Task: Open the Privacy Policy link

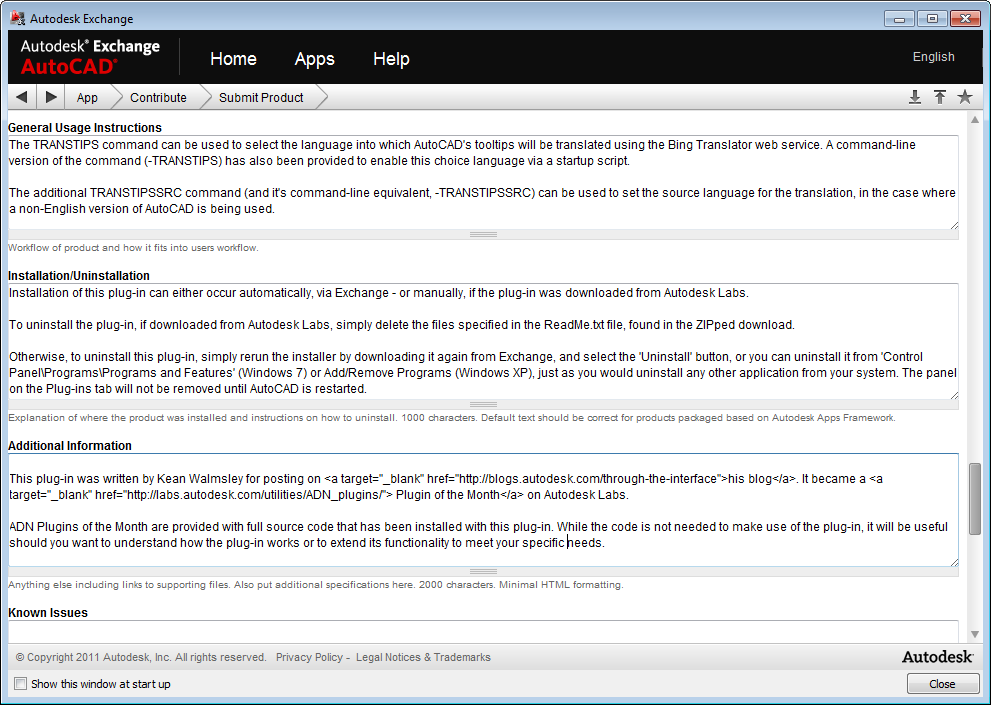Action: pos(308,658)
